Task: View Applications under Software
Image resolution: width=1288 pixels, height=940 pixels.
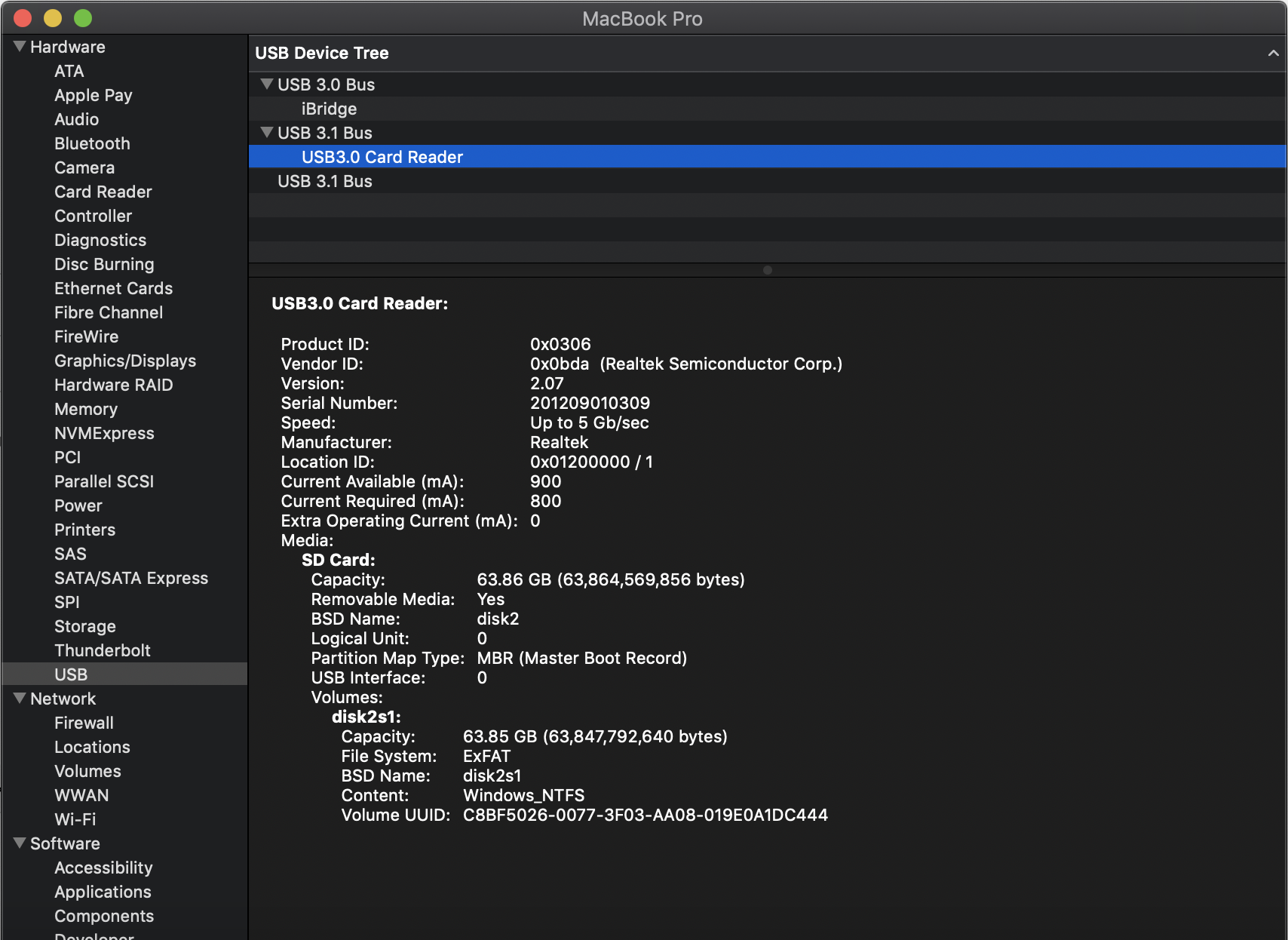Action: pyautogui.click(x=103, y=892)
